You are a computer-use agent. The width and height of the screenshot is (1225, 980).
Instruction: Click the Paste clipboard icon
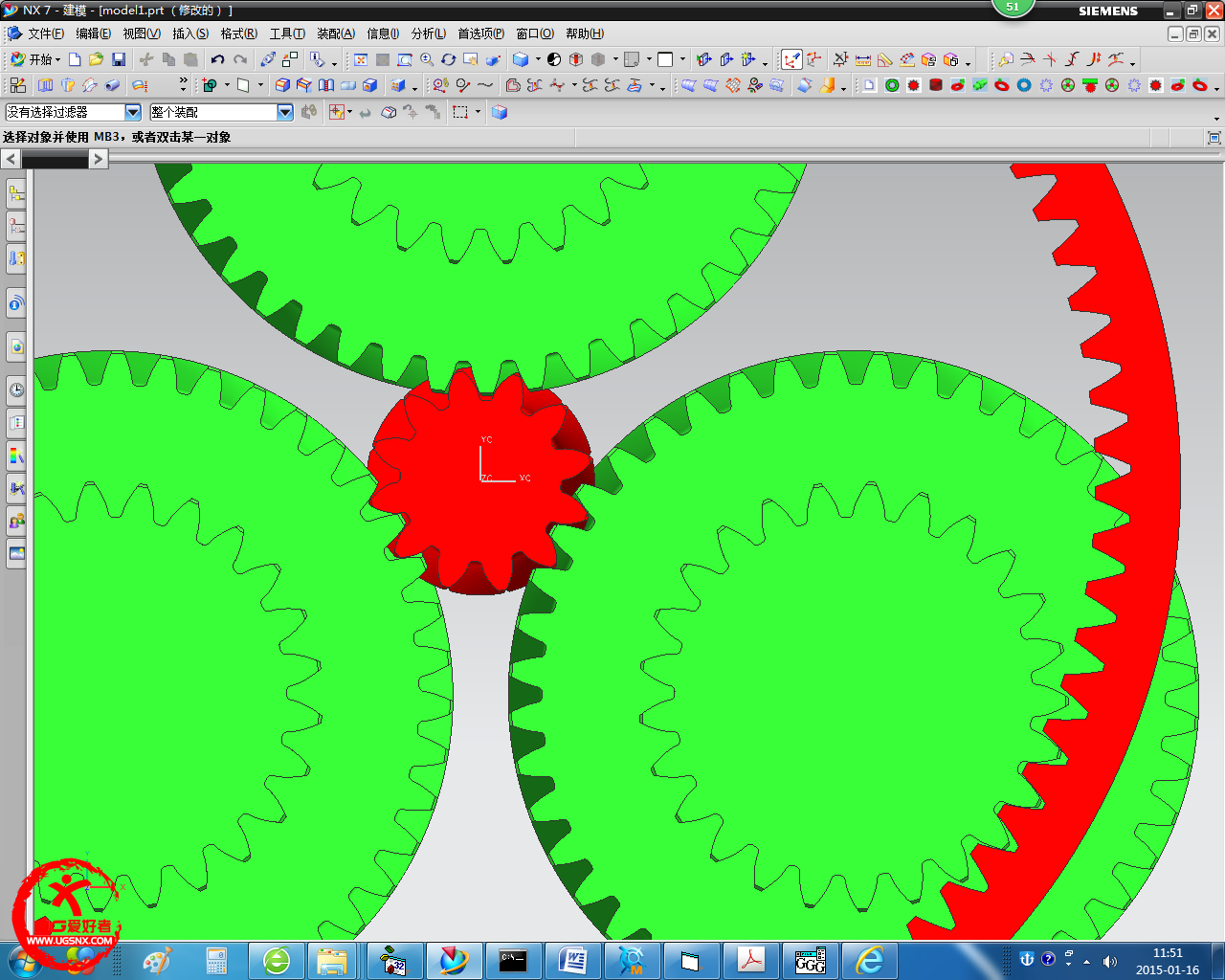pos(190,59)
